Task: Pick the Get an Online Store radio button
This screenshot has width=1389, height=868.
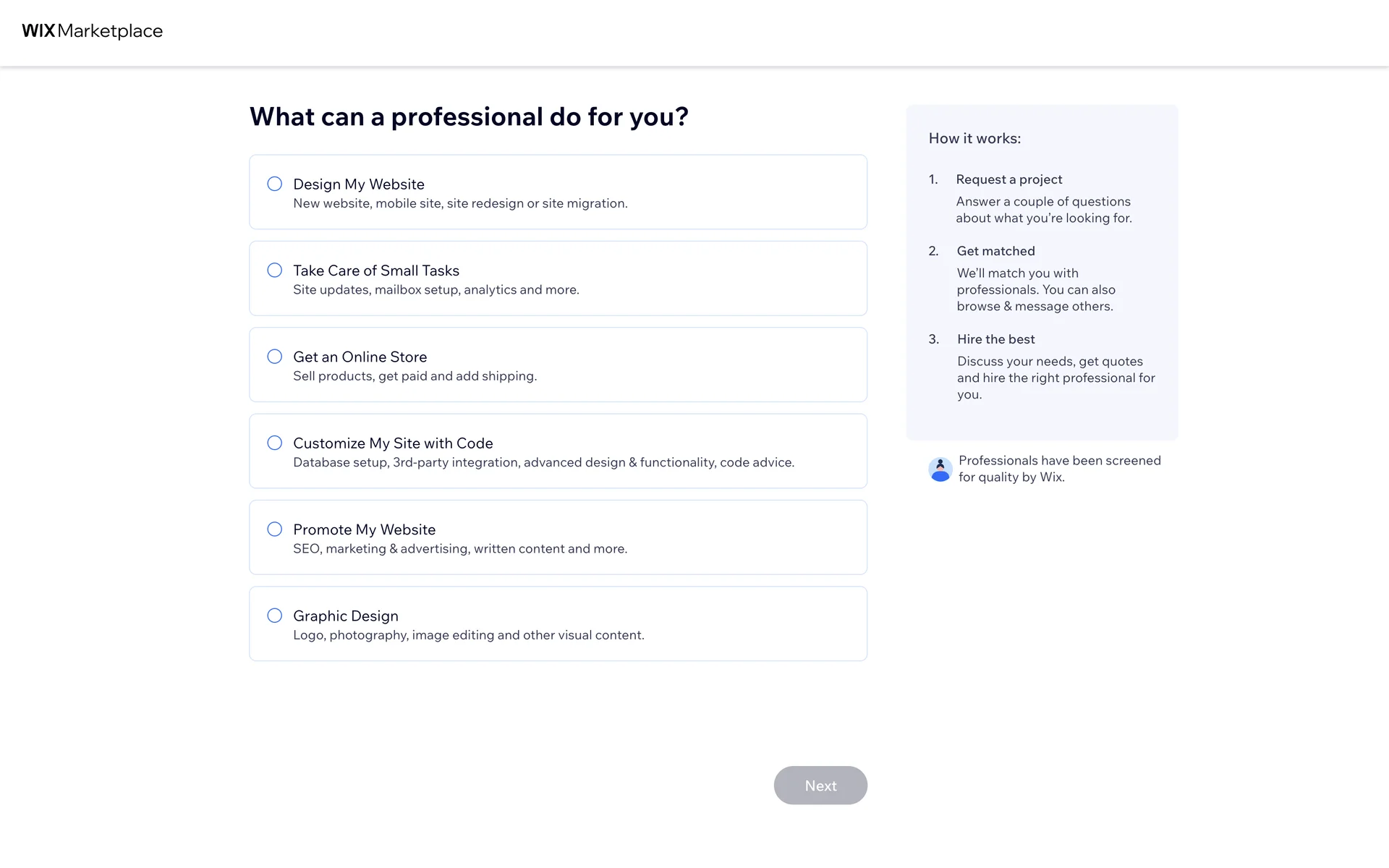Action: pyautogui.click(x=275, y=357)
